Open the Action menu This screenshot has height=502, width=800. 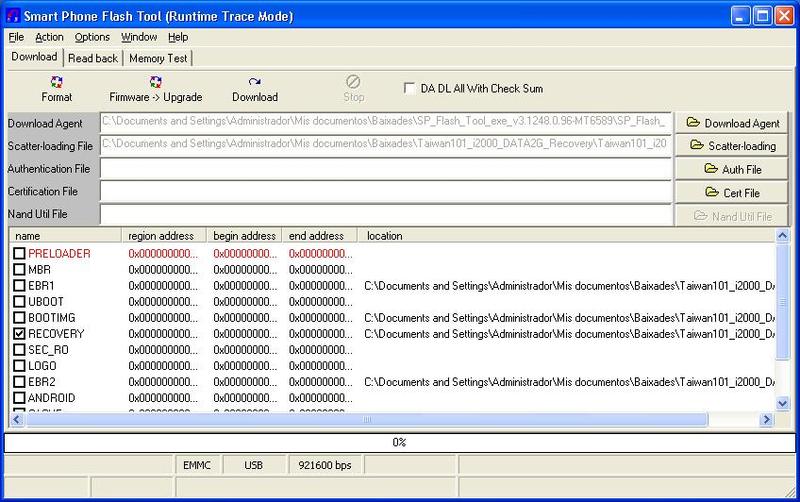pyautogui.click(x=49, y=37)
